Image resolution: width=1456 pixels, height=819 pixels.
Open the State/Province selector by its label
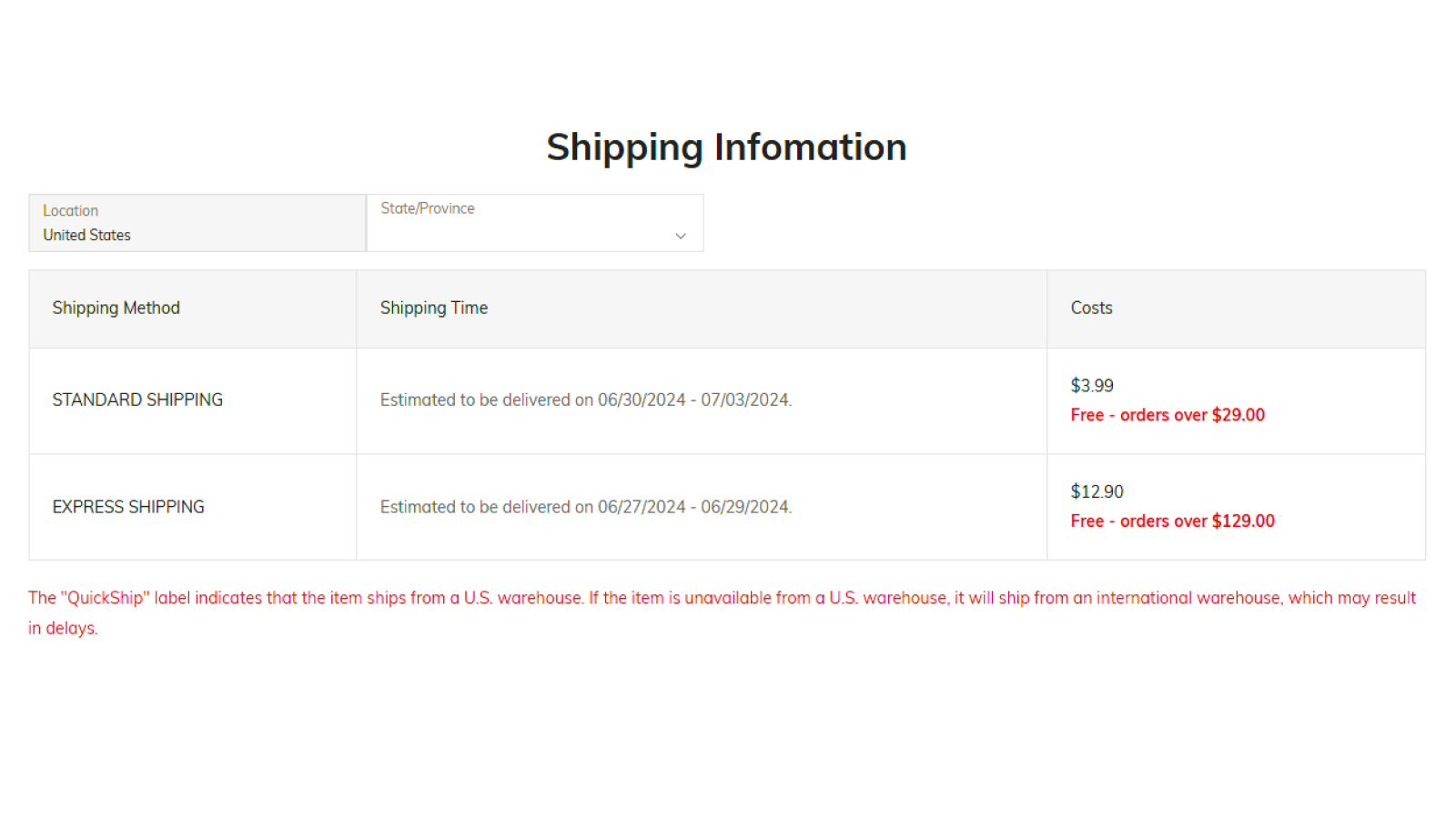click(428, 208)
